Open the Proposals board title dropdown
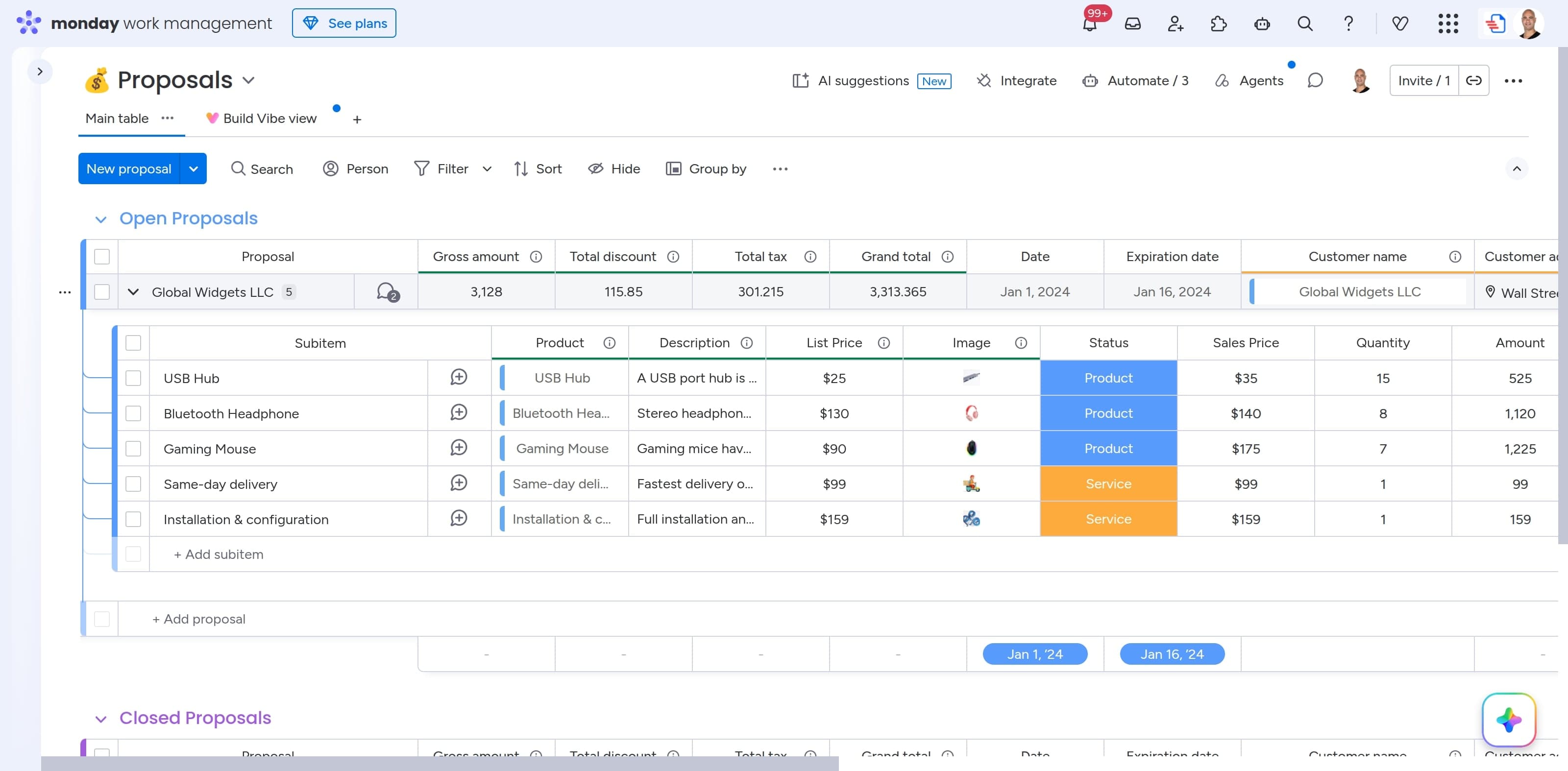 click(248, 80)
